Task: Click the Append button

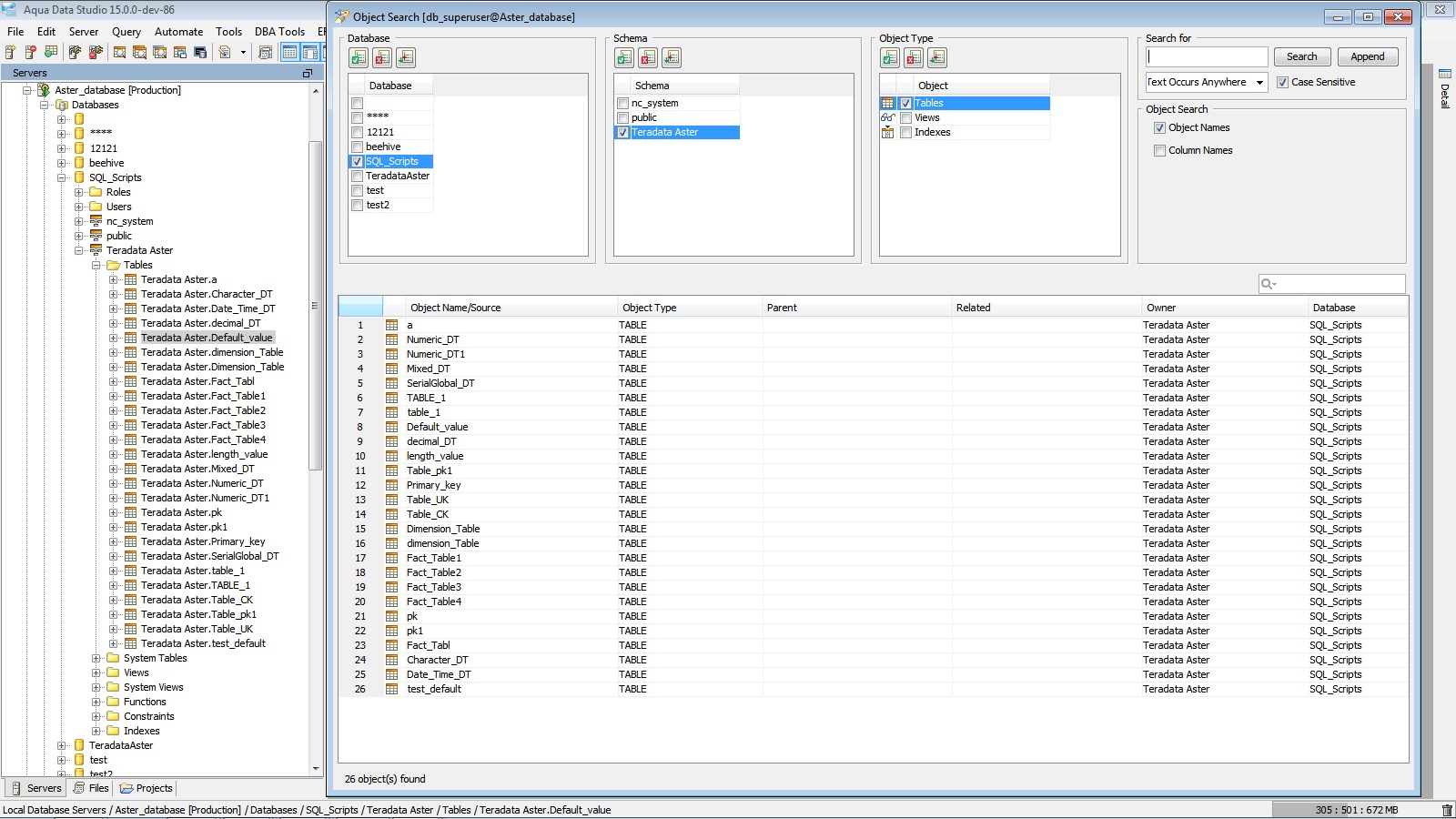Action: point(1367,56)
